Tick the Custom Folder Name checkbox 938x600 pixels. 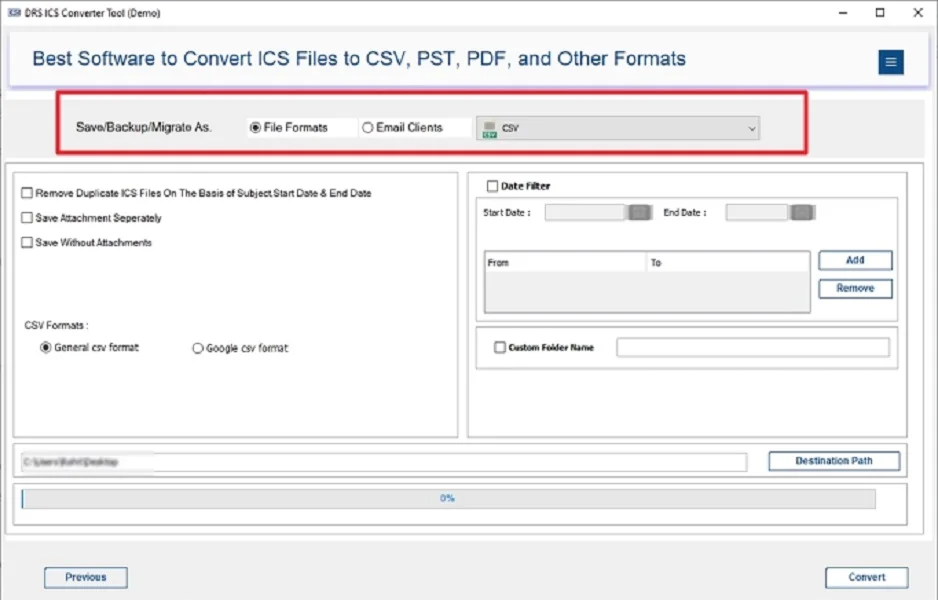pos(500,348)
